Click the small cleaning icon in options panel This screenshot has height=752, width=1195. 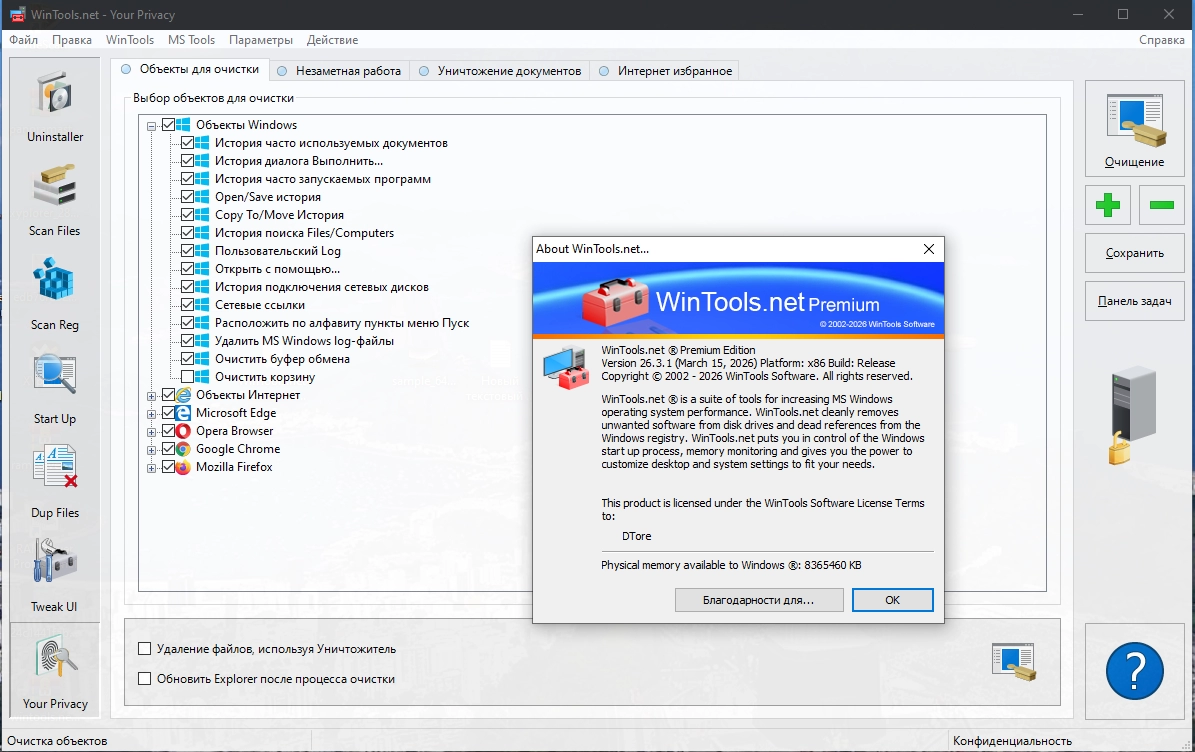click(1014, 661)
